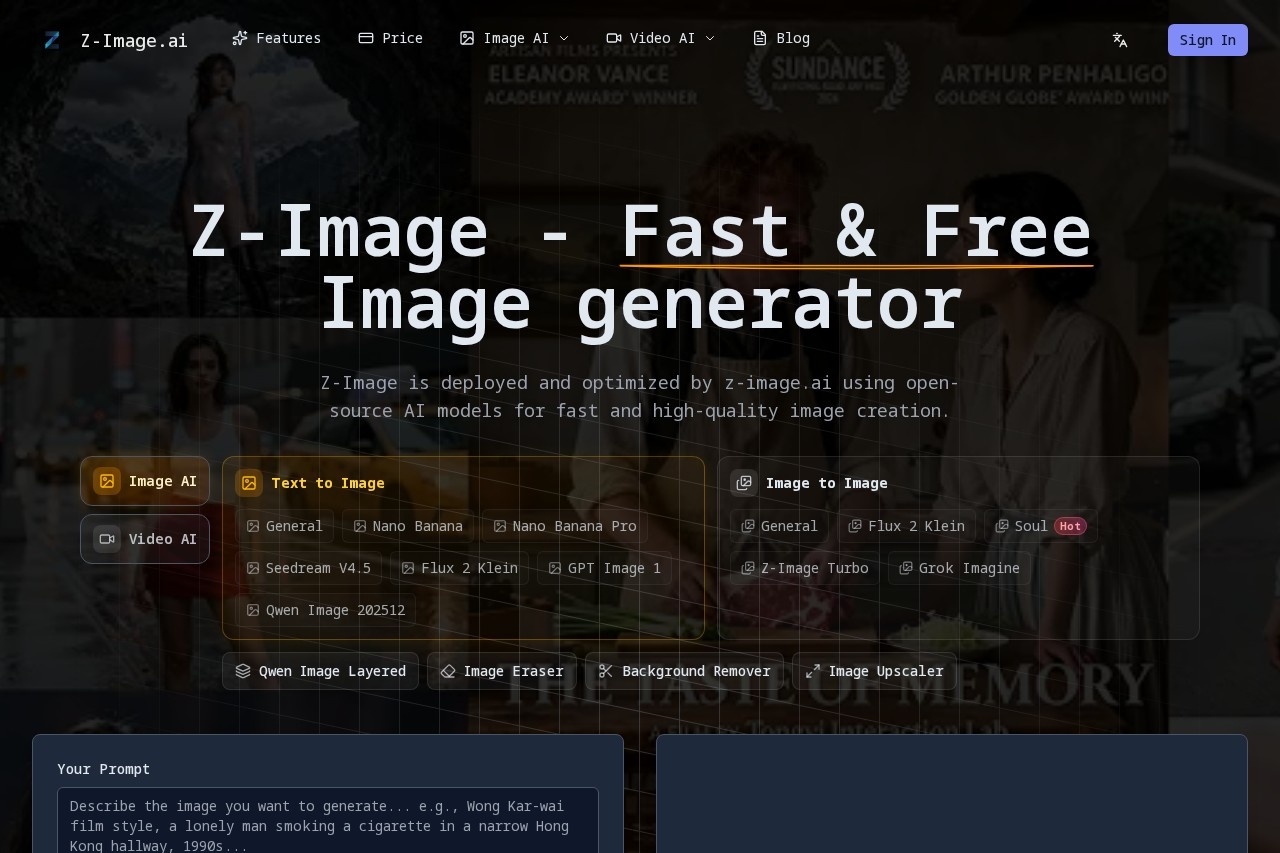
Task: Click the Text to Image section icon
Action: (249, 483)
